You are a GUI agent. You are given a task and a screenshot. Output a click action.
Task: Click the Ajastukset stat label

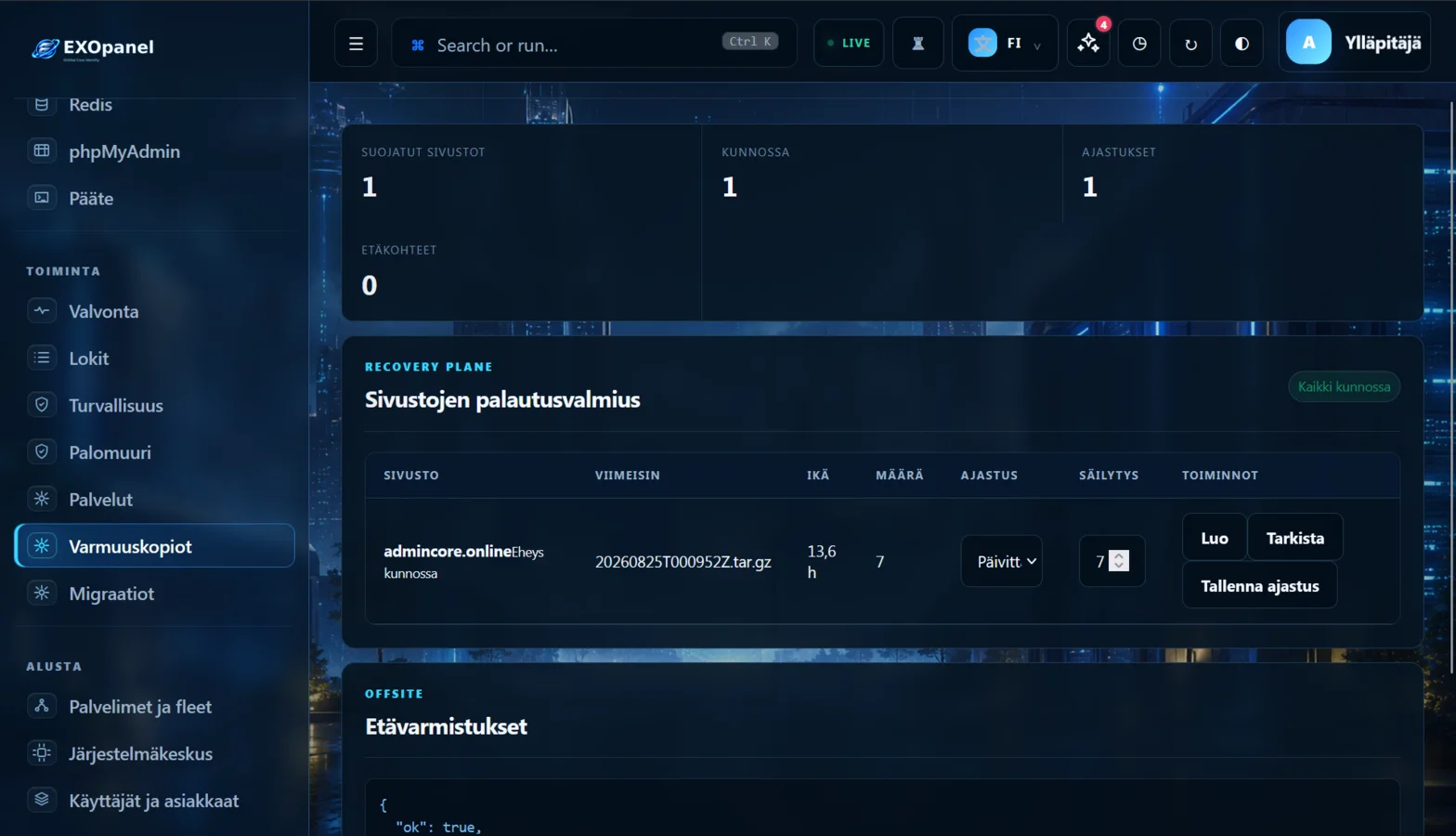pyautogui.click(x=1119, y=152)
